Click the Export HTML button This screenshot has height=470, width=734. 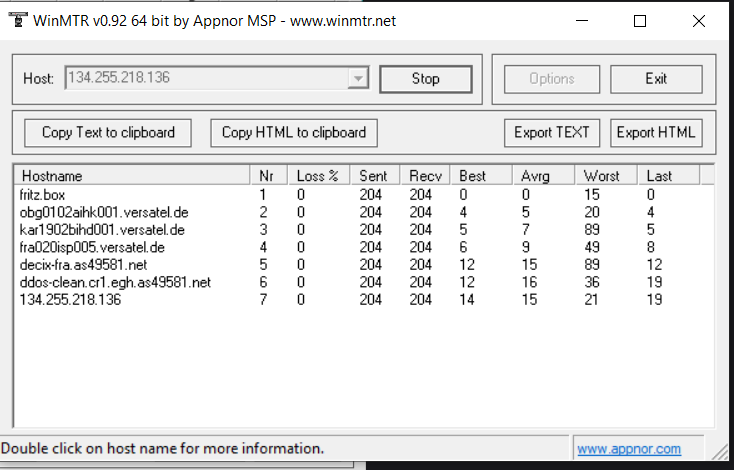[x=656, y=132]
